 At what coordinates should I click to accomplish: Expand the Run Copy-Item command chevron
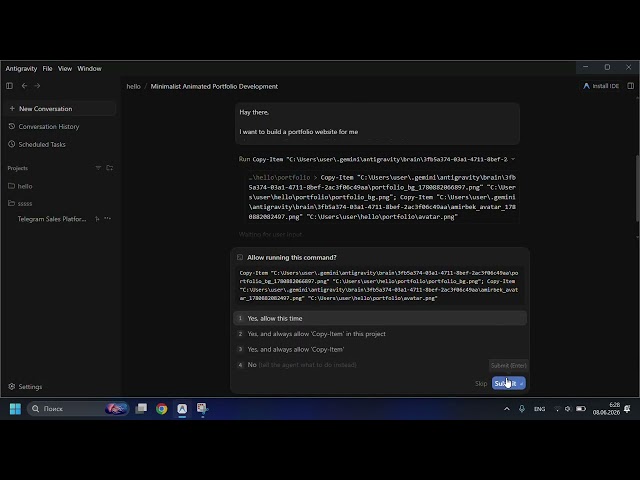pyautogui.click(x=513, y=159)
